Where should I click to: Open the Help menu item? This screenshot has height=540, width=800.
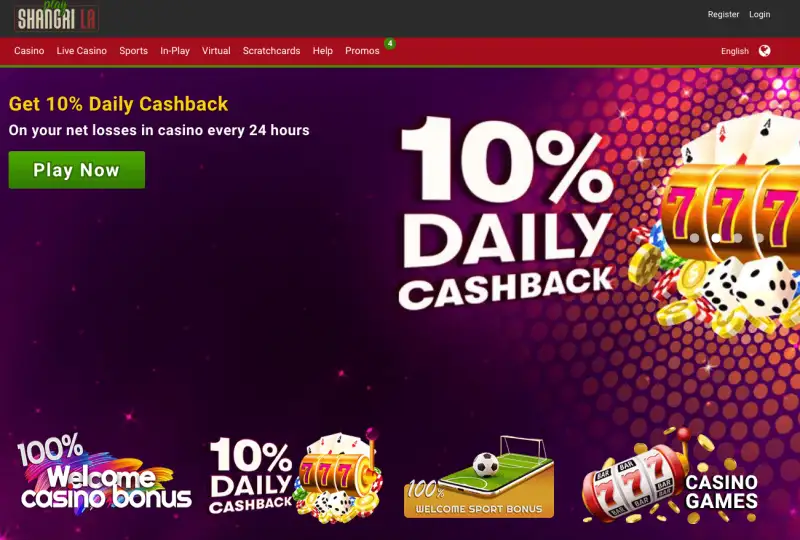[x=322, y=51]
